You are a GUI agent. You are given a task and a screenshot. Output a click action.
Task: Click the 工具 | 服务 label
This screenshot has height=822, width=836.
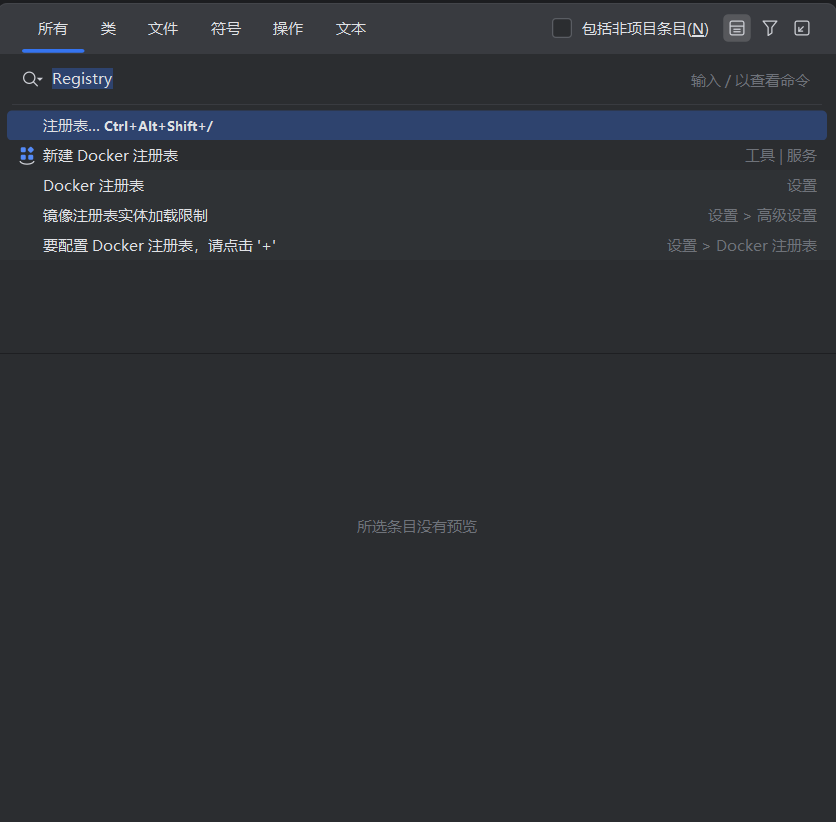tap(782, 155)
